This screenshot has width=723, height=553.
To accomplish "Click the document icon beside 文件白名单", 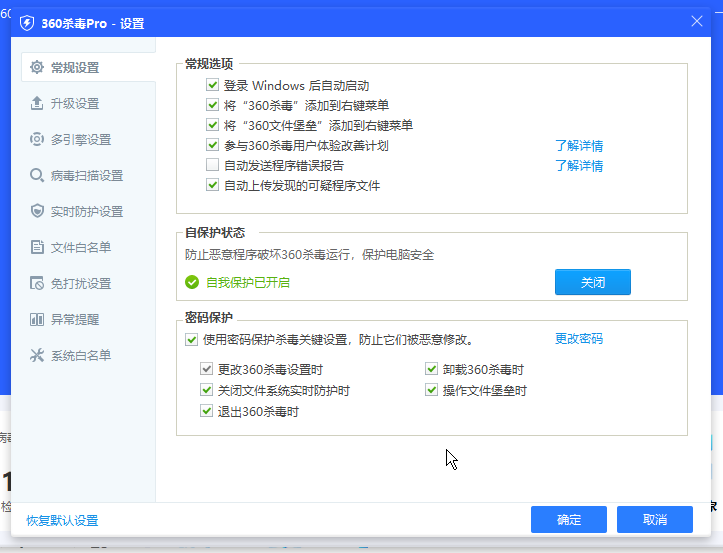I will pos(37,247).
